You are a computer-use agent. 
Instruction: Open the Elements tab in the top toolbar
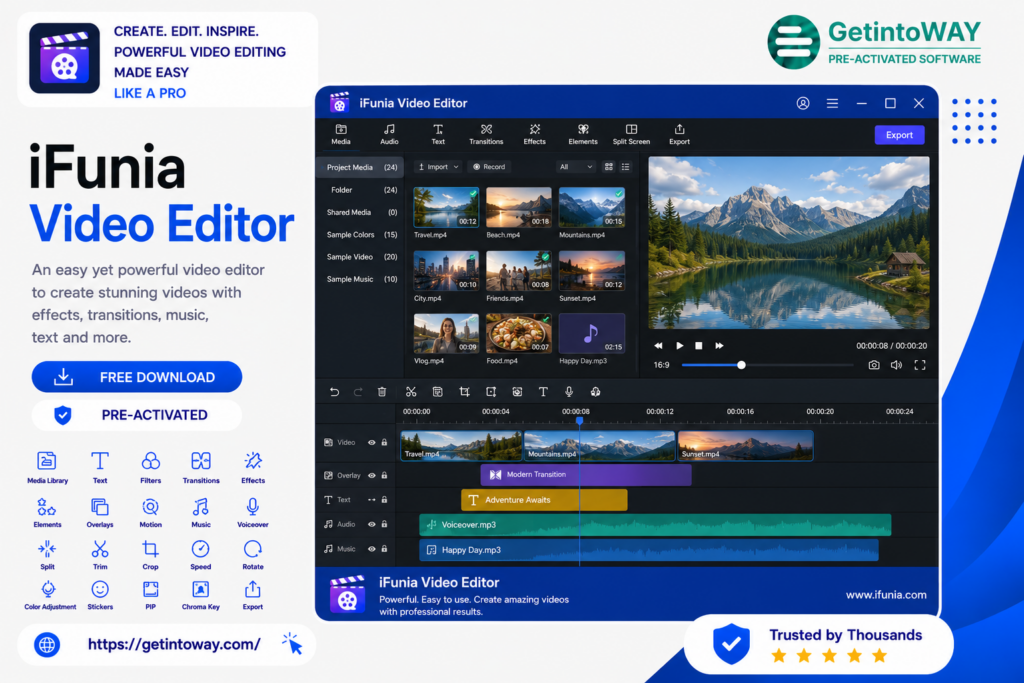coord(583,134)
